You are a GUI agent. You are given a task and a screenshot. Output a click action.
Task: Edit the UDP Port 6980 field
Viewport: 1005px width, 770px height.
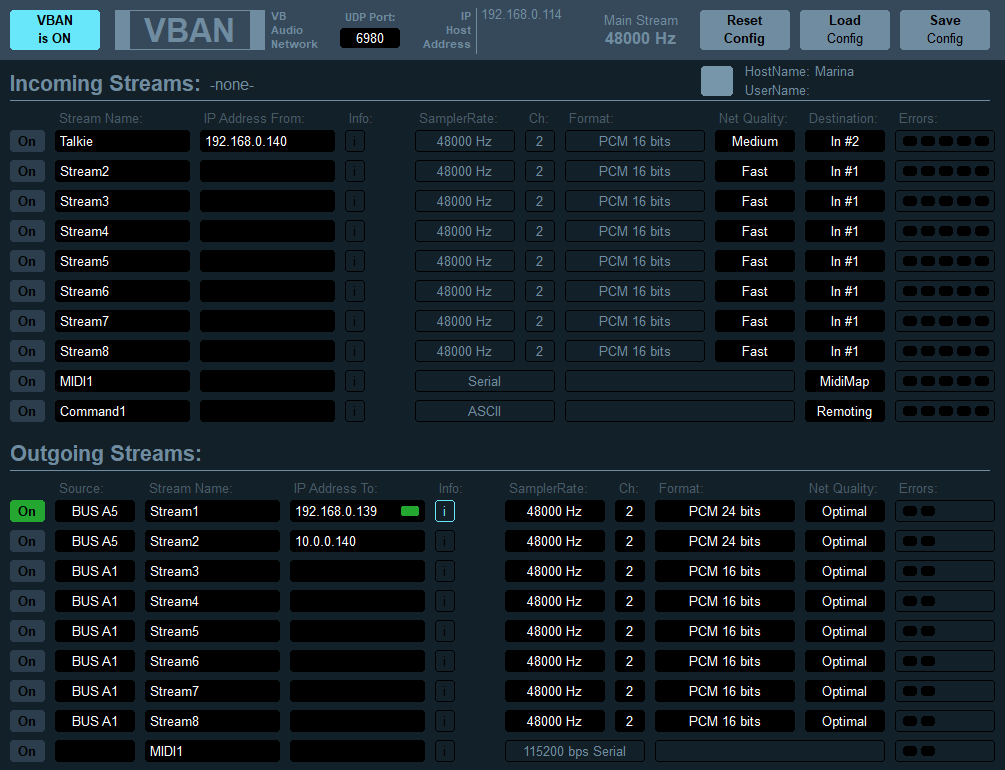tap(370, 38)
